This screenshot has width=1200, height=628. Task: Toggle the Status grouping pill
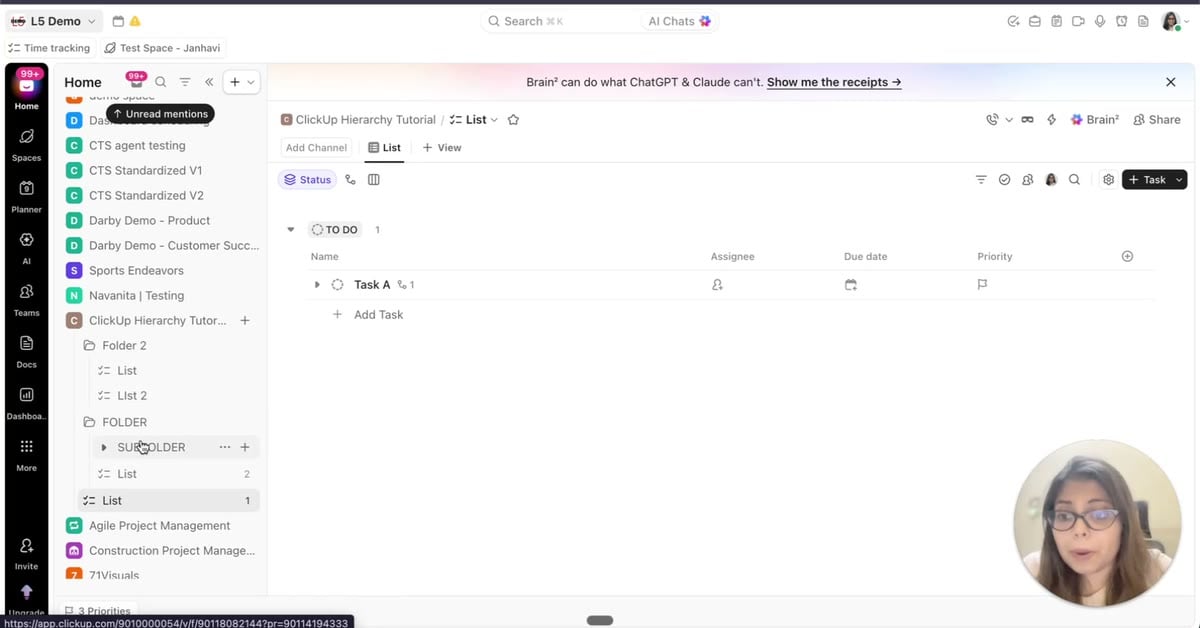[x=307, y=180]
